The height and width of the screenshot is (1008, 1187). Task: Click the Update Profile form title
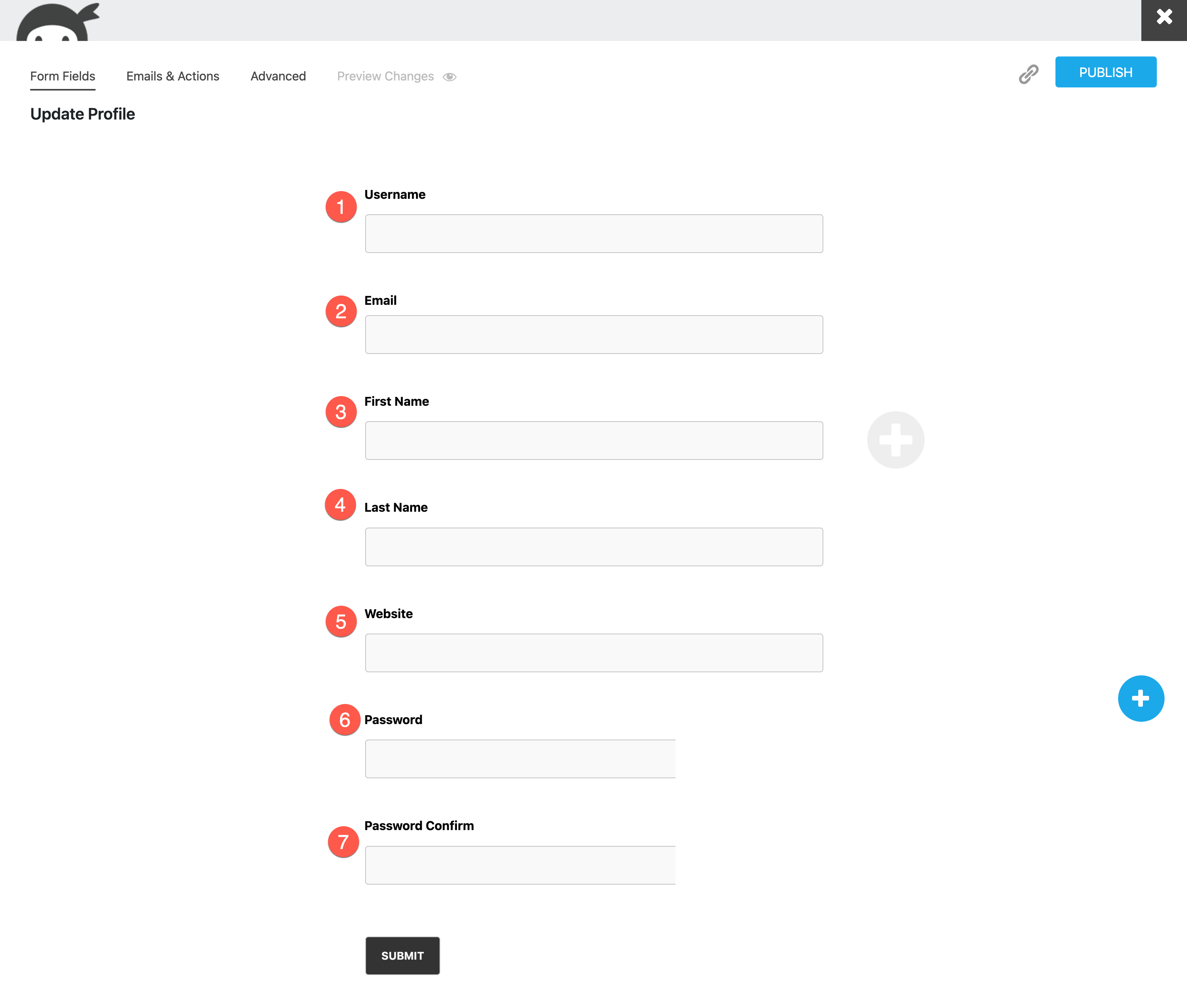click(83, 114)
